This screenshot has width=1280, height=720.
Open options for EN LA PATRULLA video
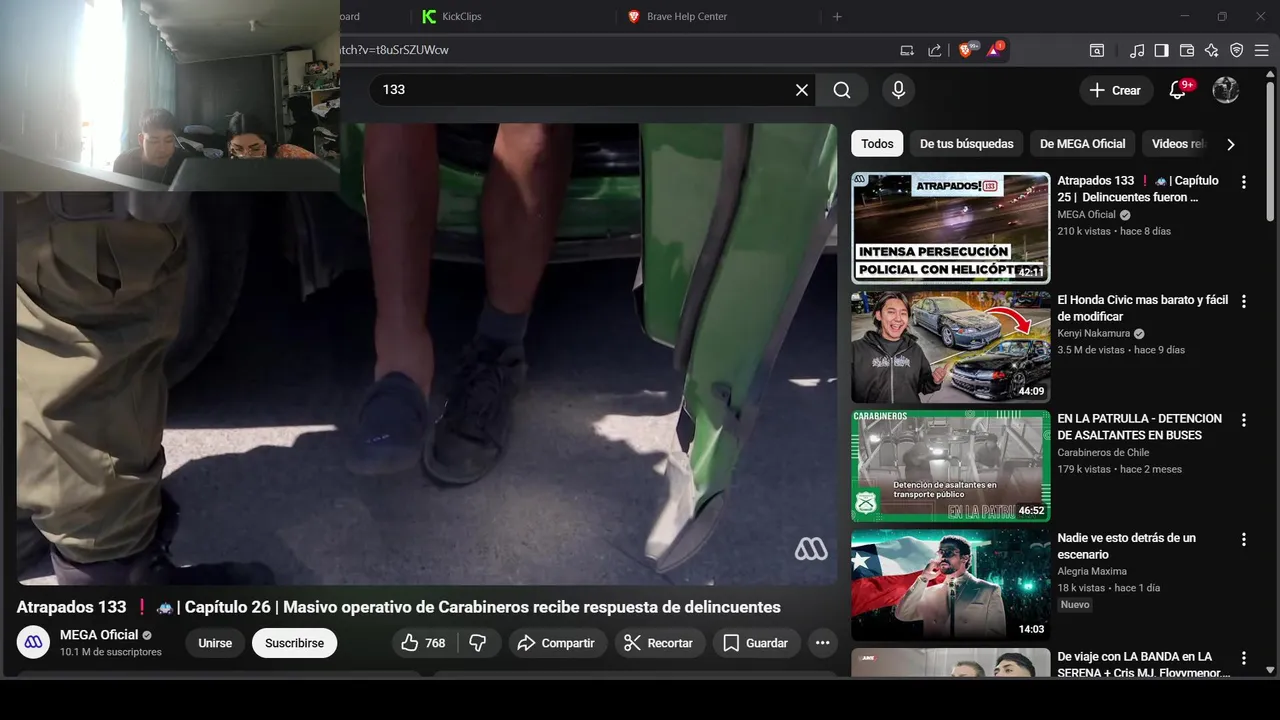(1244, 420)
